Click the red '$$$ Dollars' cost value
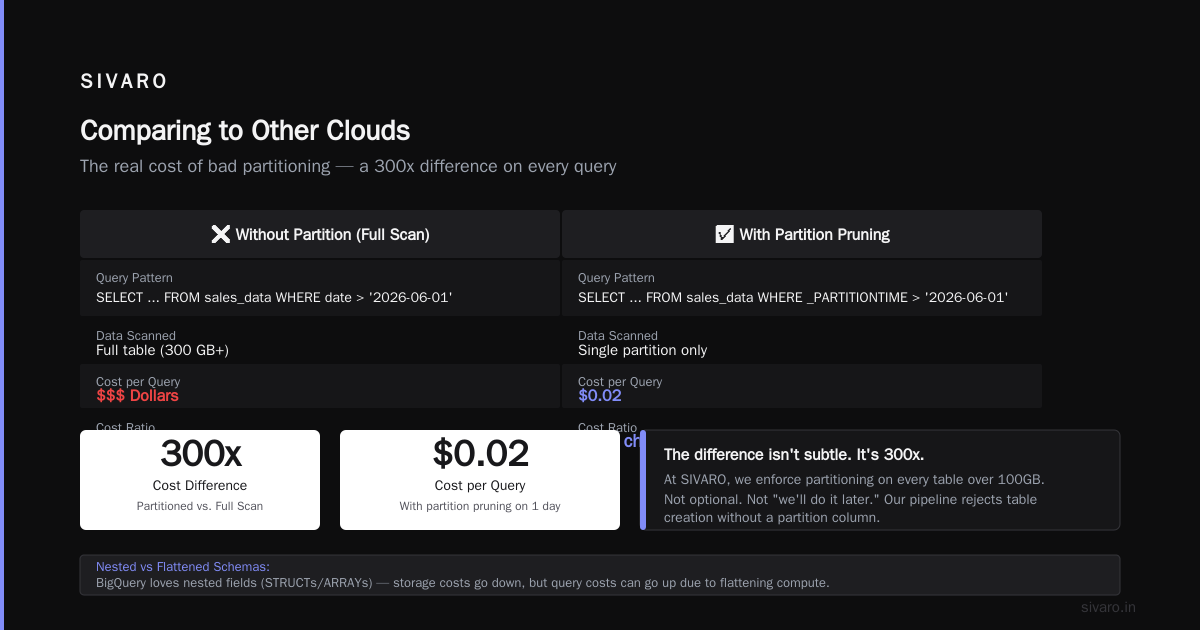Screen dimensions: 1200x630 [138, 396]
